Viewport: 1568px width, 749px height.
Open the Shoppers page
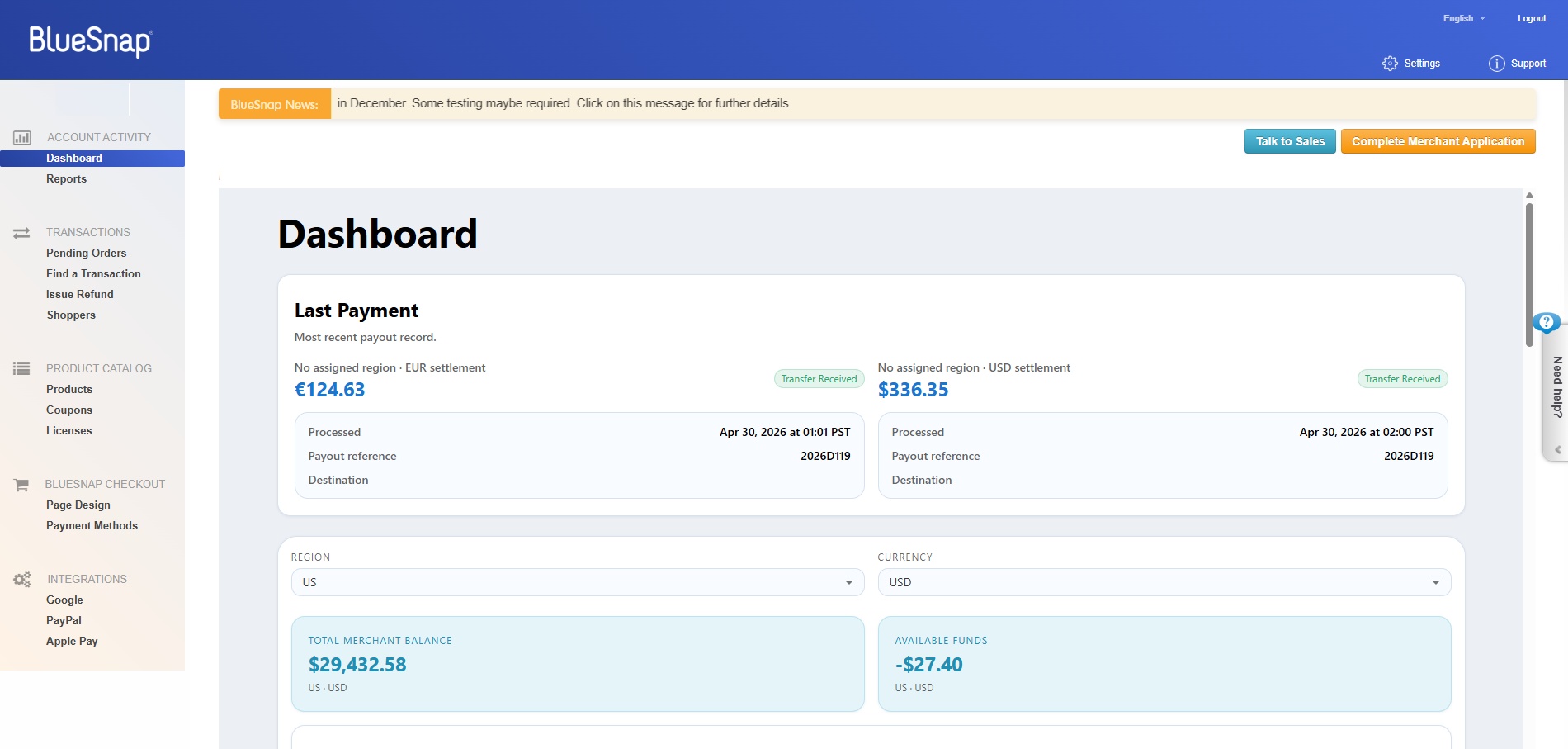coord(71,315)
